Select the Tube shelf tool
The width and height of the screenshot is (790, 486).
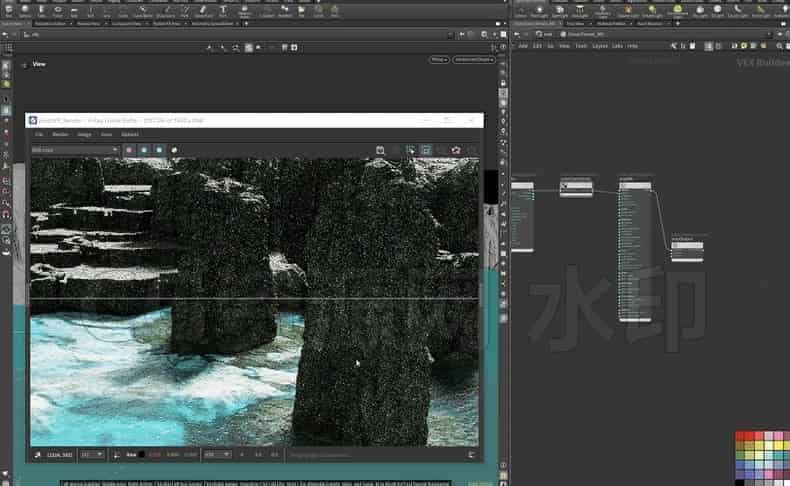click(x=41, y=10)
